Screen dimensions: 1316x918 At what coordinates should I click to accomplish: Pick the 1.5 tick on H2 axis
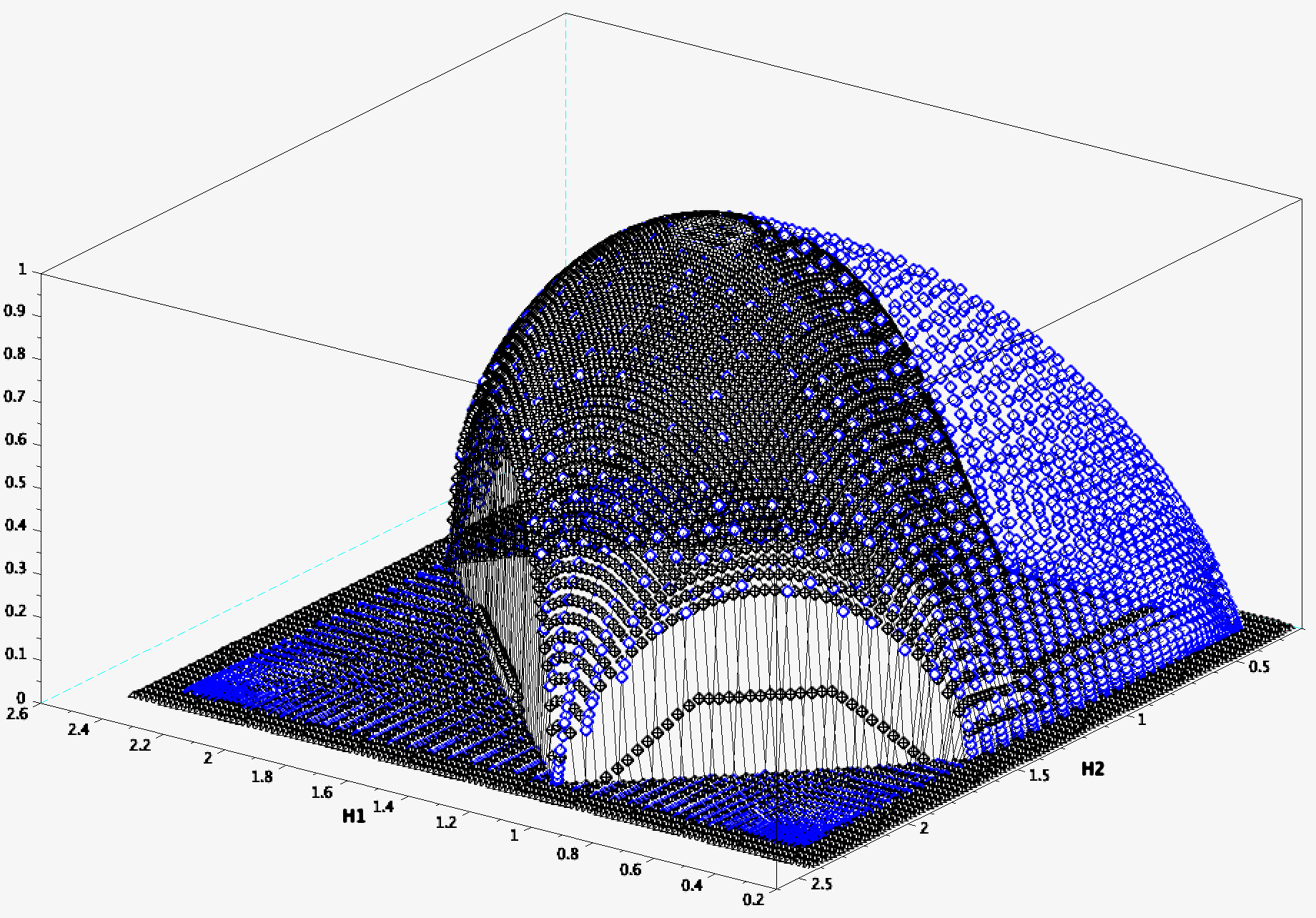[x=1039, y=776]
